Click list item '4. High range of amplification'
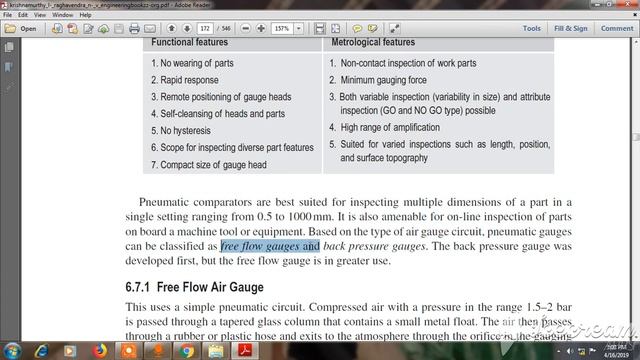Viewport: 640px width, 360px height. [x=384, y=127]
